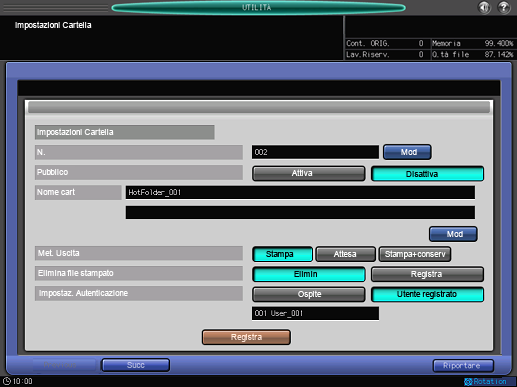Click the Impostaz. Autenticazione label
517x387 pixels.
139,293
